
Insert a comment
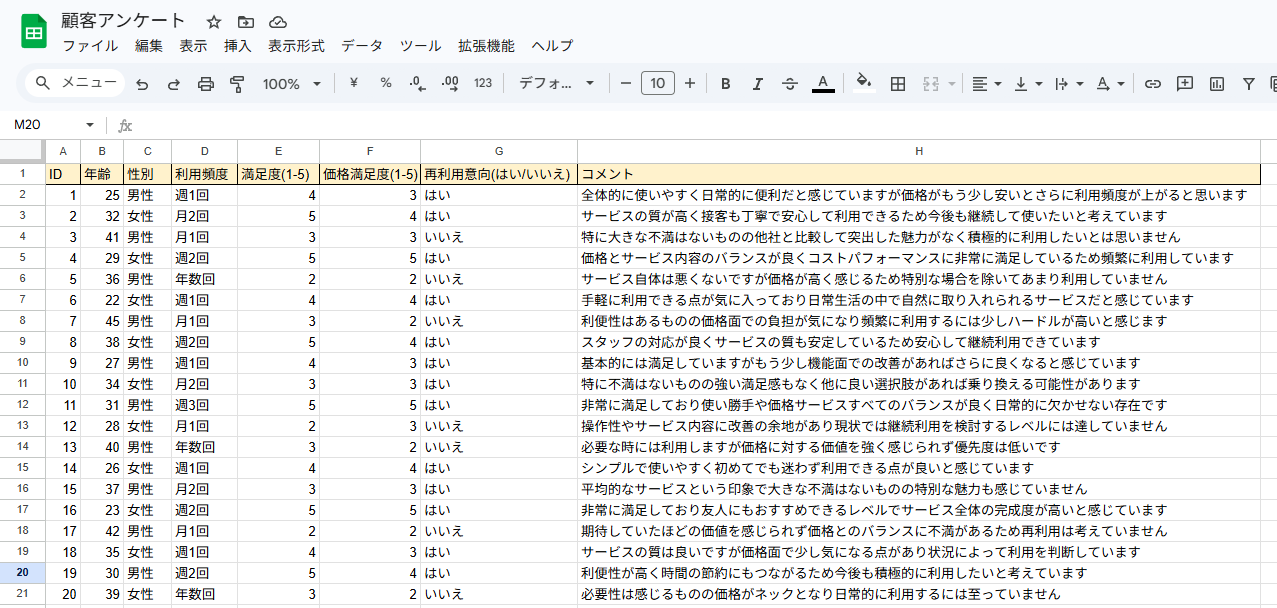pyautogui.click(x=1185, y=84)
